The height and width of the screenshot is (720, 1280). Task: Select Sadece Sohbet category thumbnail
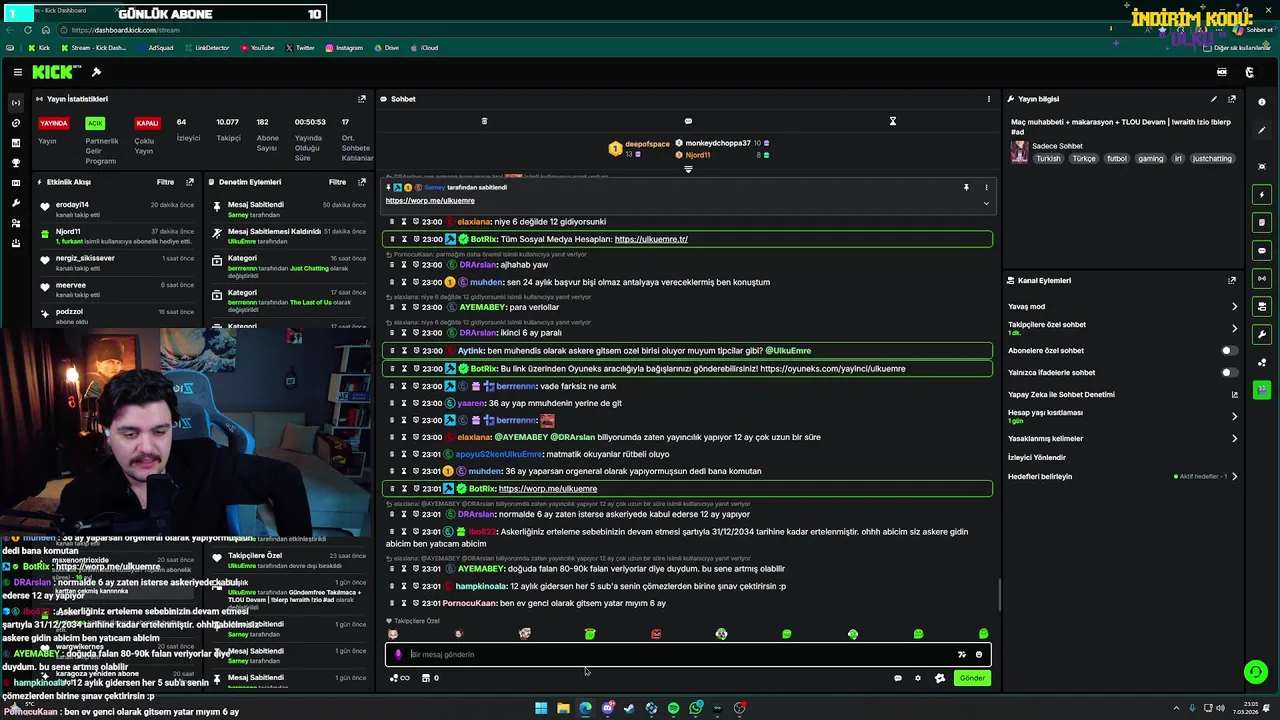tap(1019, 152)
